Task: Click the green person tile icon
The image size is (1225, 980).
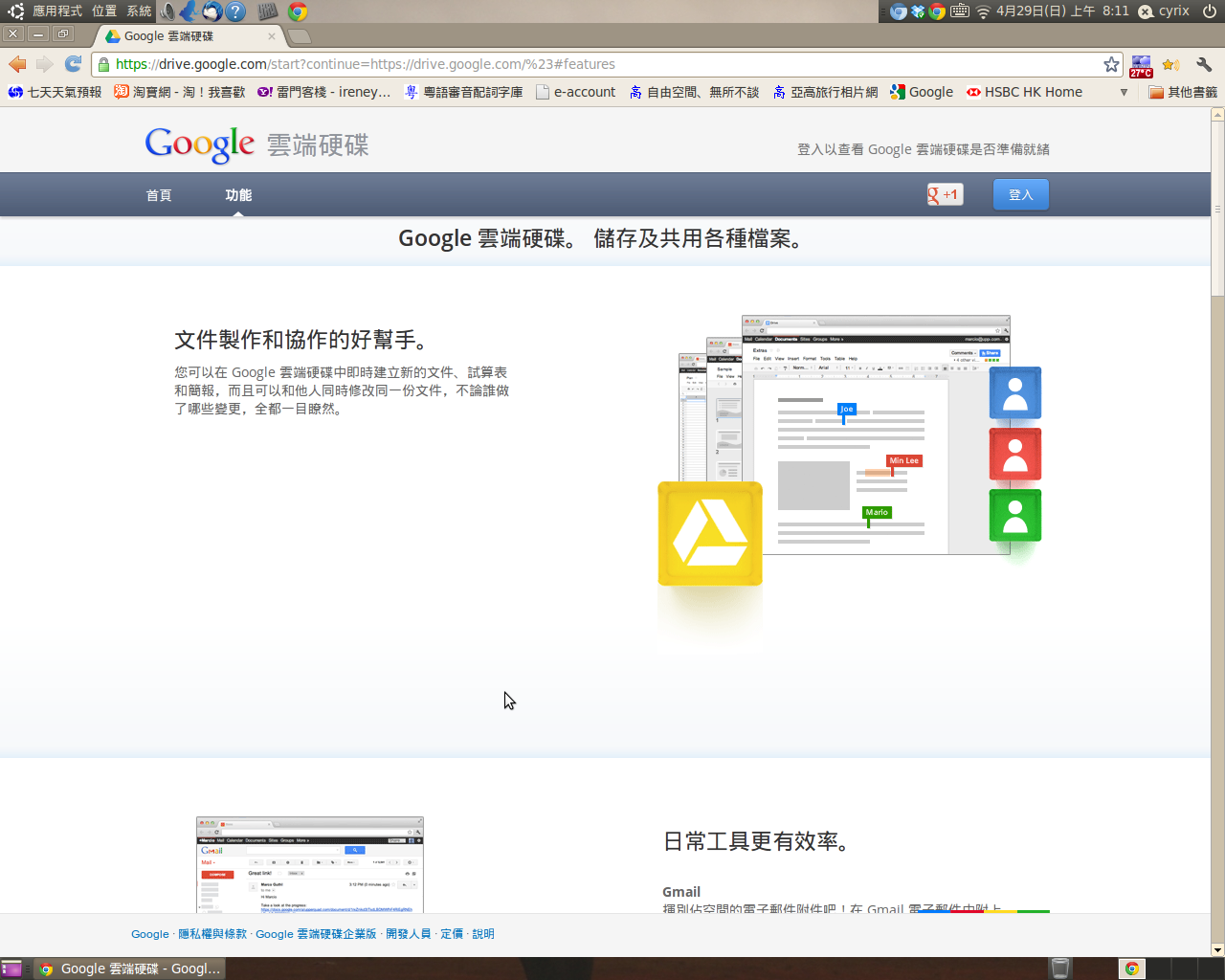Action: click(x=1015, y=515)
